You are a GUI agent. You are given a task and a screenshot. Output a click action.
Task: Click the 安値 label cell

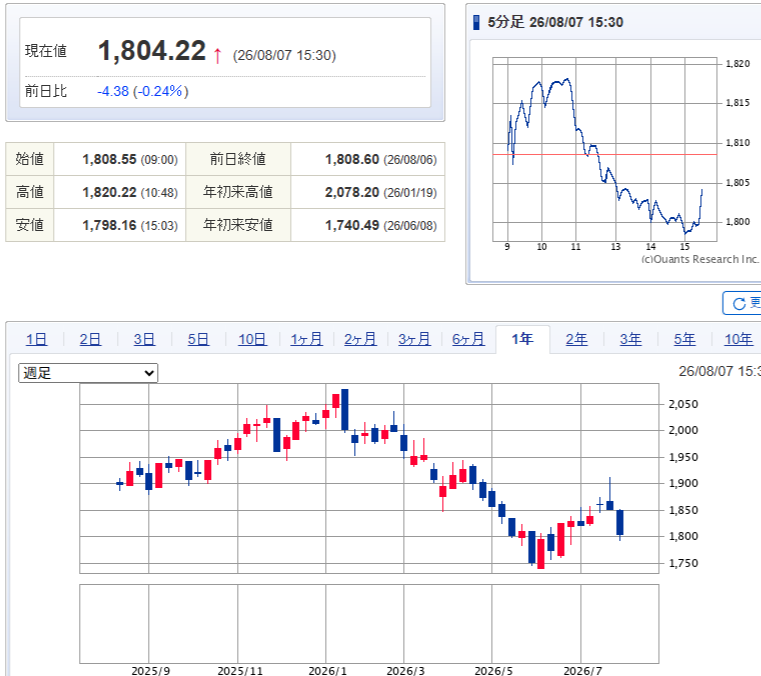[x=30, y=225]
